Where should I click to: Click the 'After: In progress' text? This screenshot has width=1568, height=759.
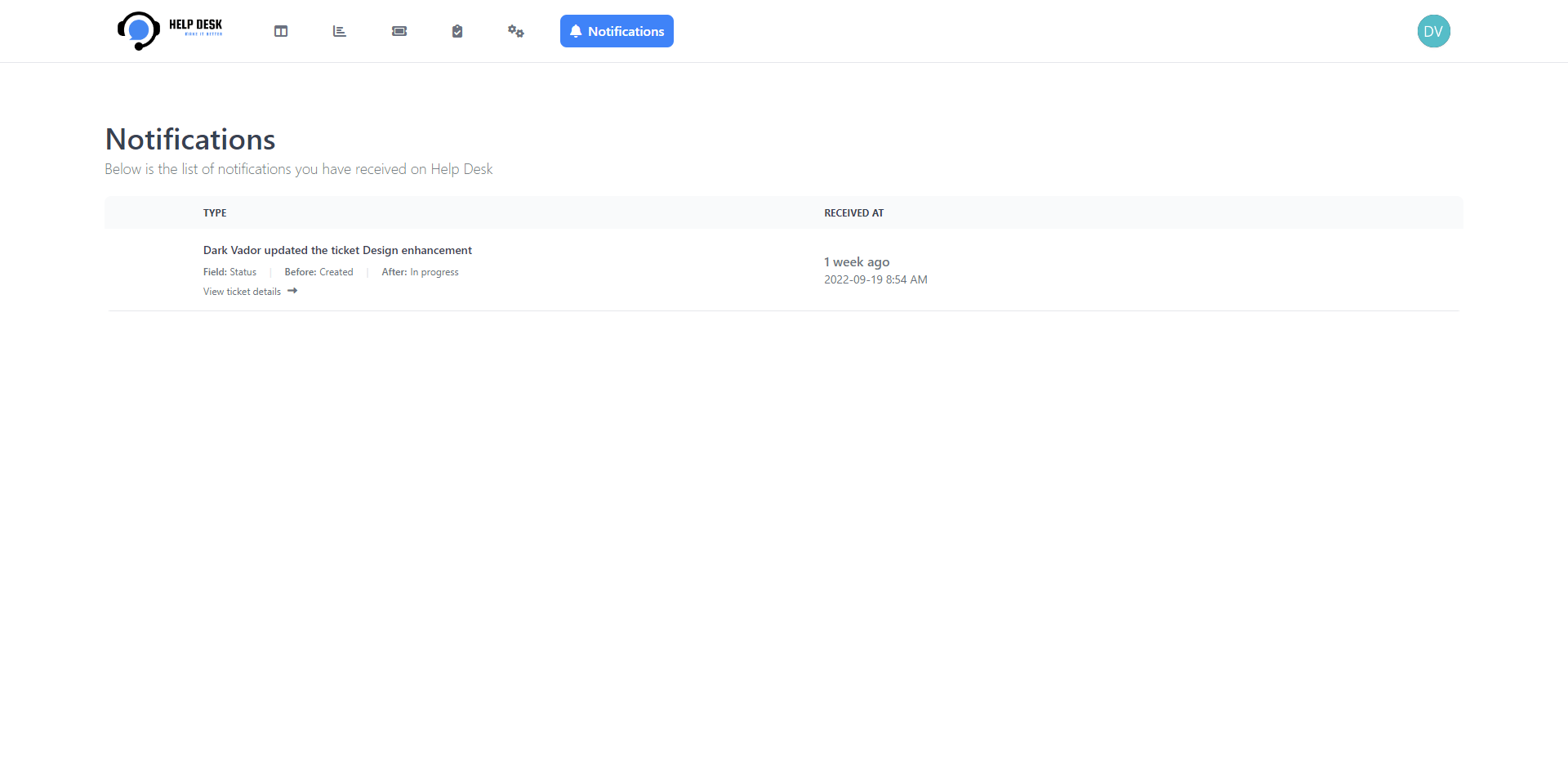tap(420, 272)
